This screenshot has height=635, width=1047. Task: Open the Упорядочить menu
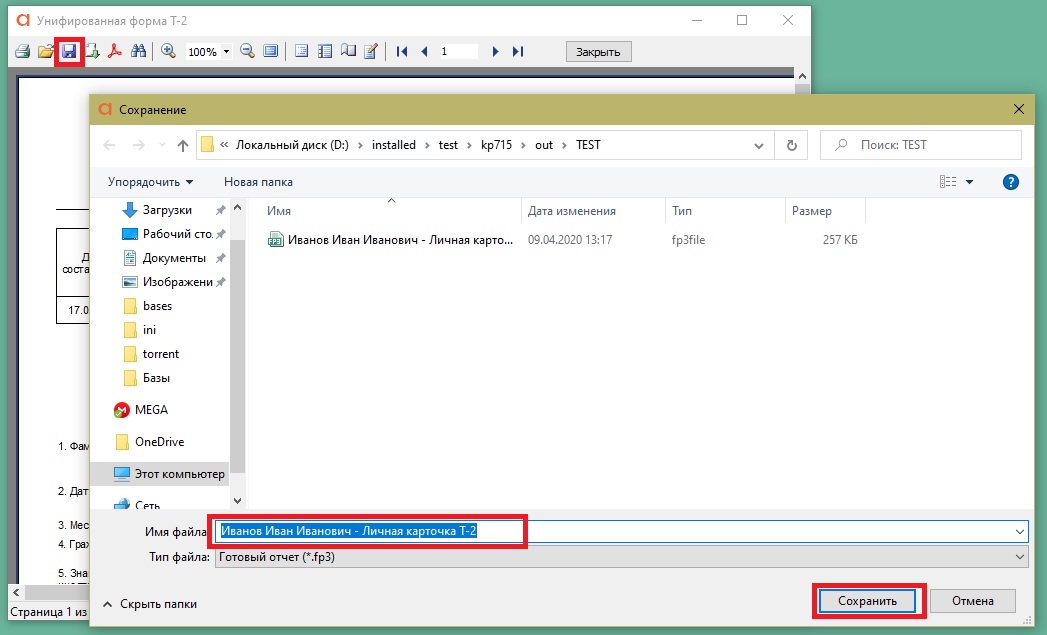coord(150,182)
